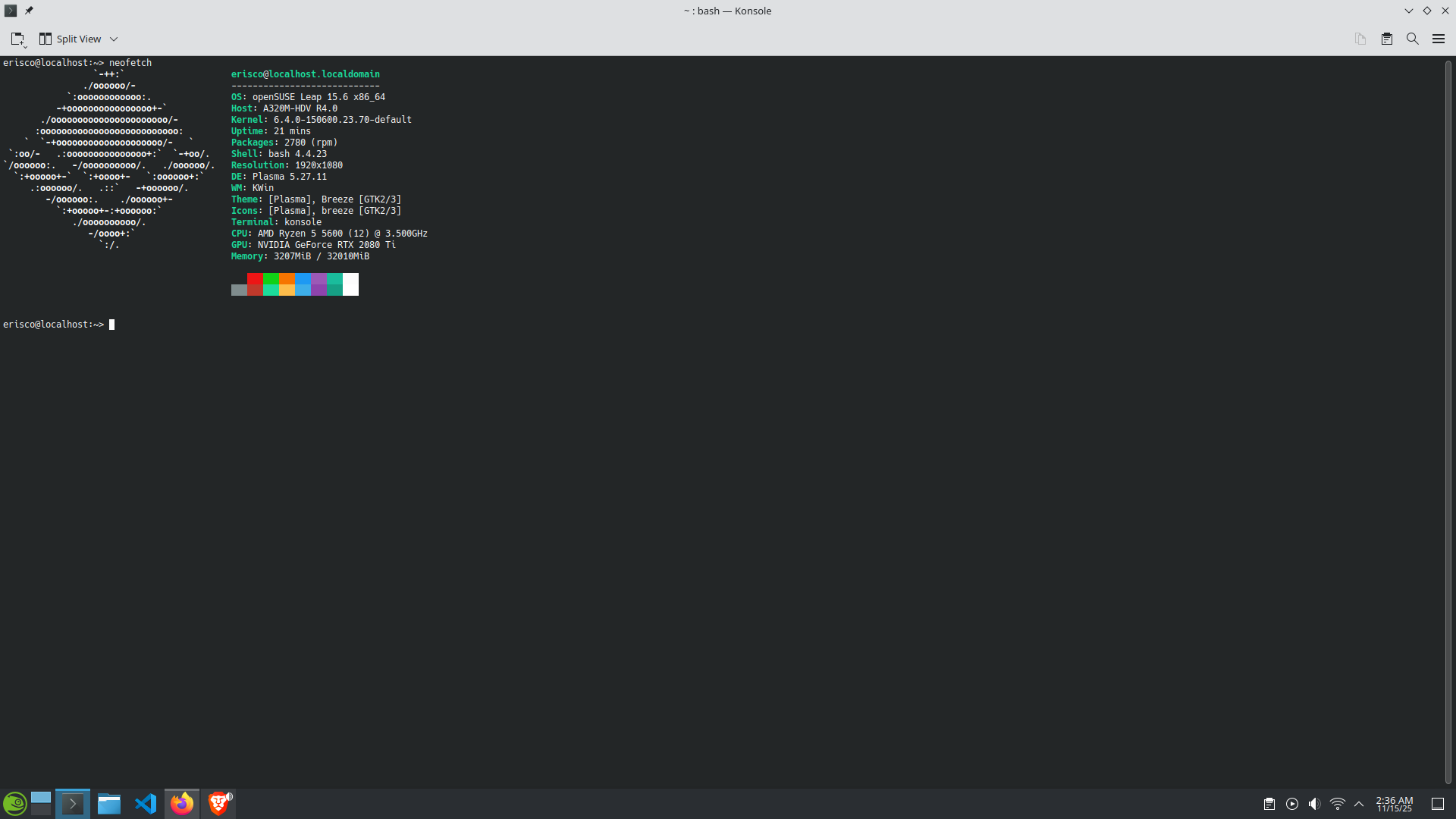The width and height of the screenshot is (1456, 819).
Task: Launch Visual Studio Code from taskbar
Action: pos(146,803)
